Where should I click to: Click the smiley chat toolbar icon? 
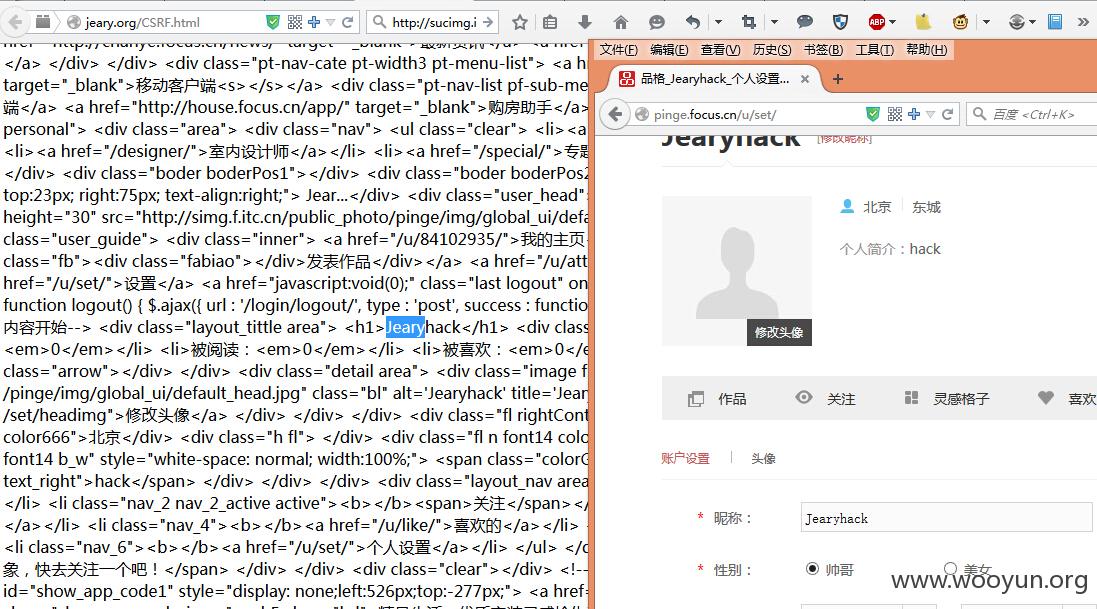pyautogui.click(x=656, y=22)
